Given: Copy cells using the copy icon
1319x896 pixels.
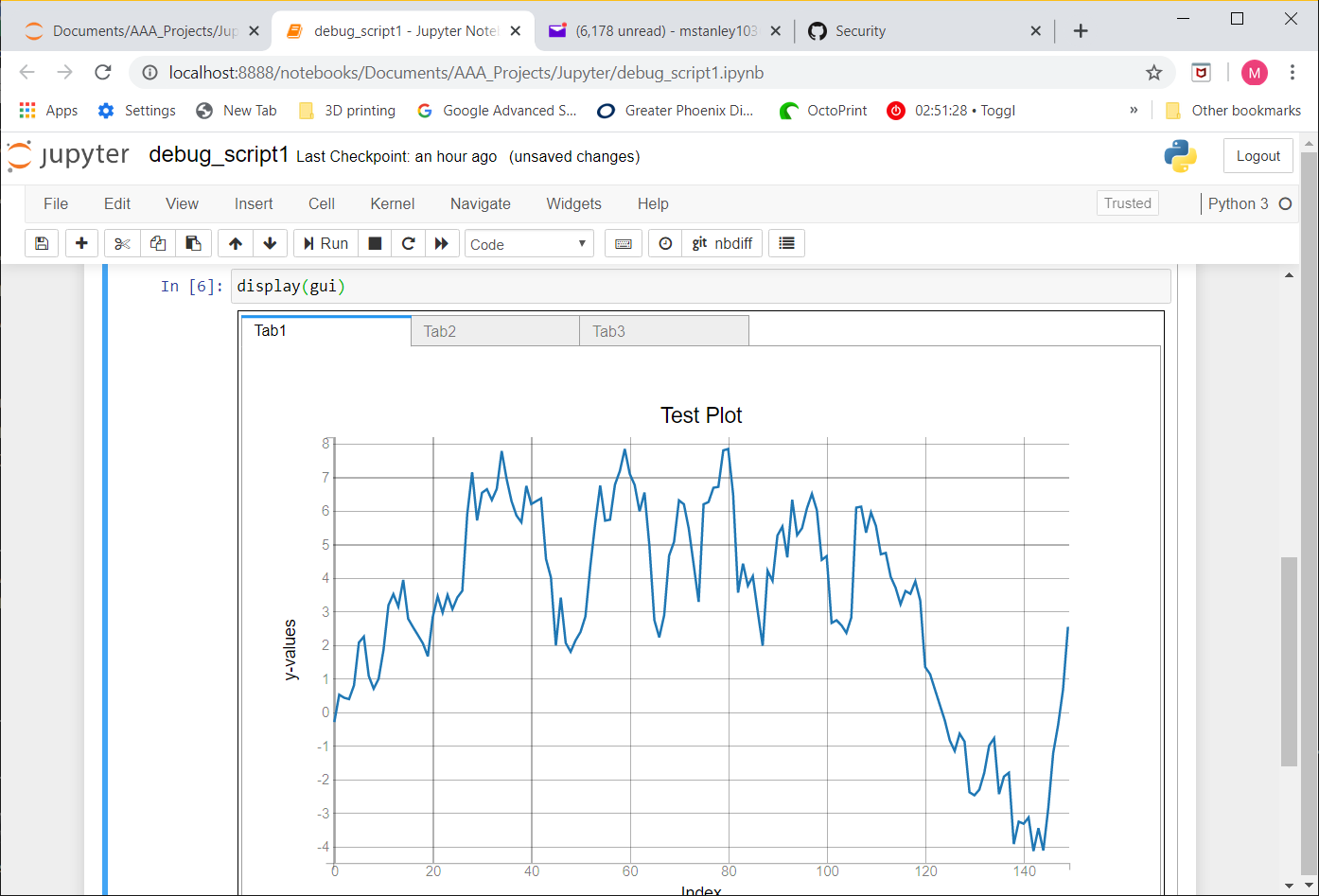Looking at the screenshot, I should point(157,243).
